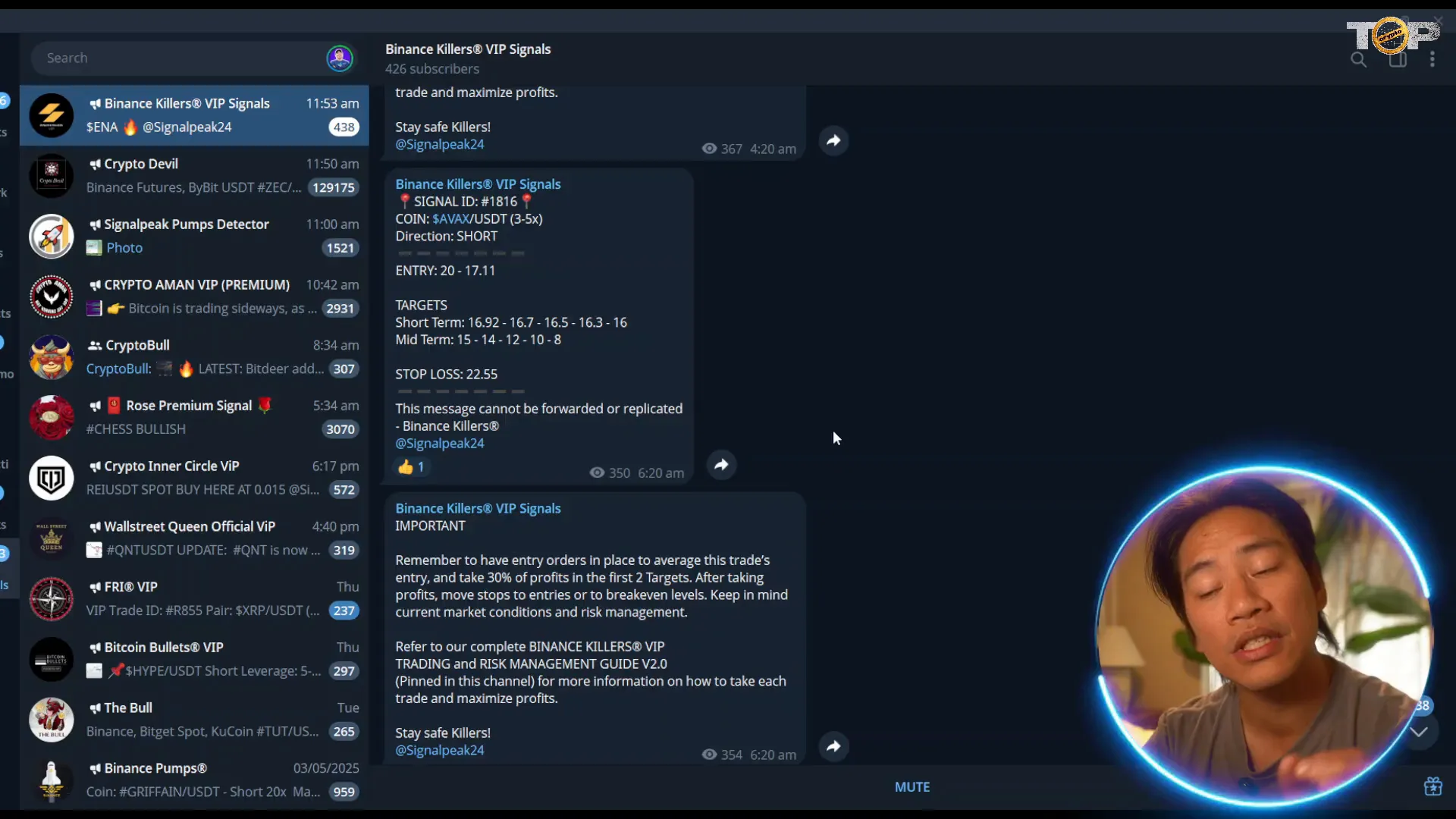Click Crypto Inner Circle shield avatar
The image size is (1456, 819).
(52, 478)
